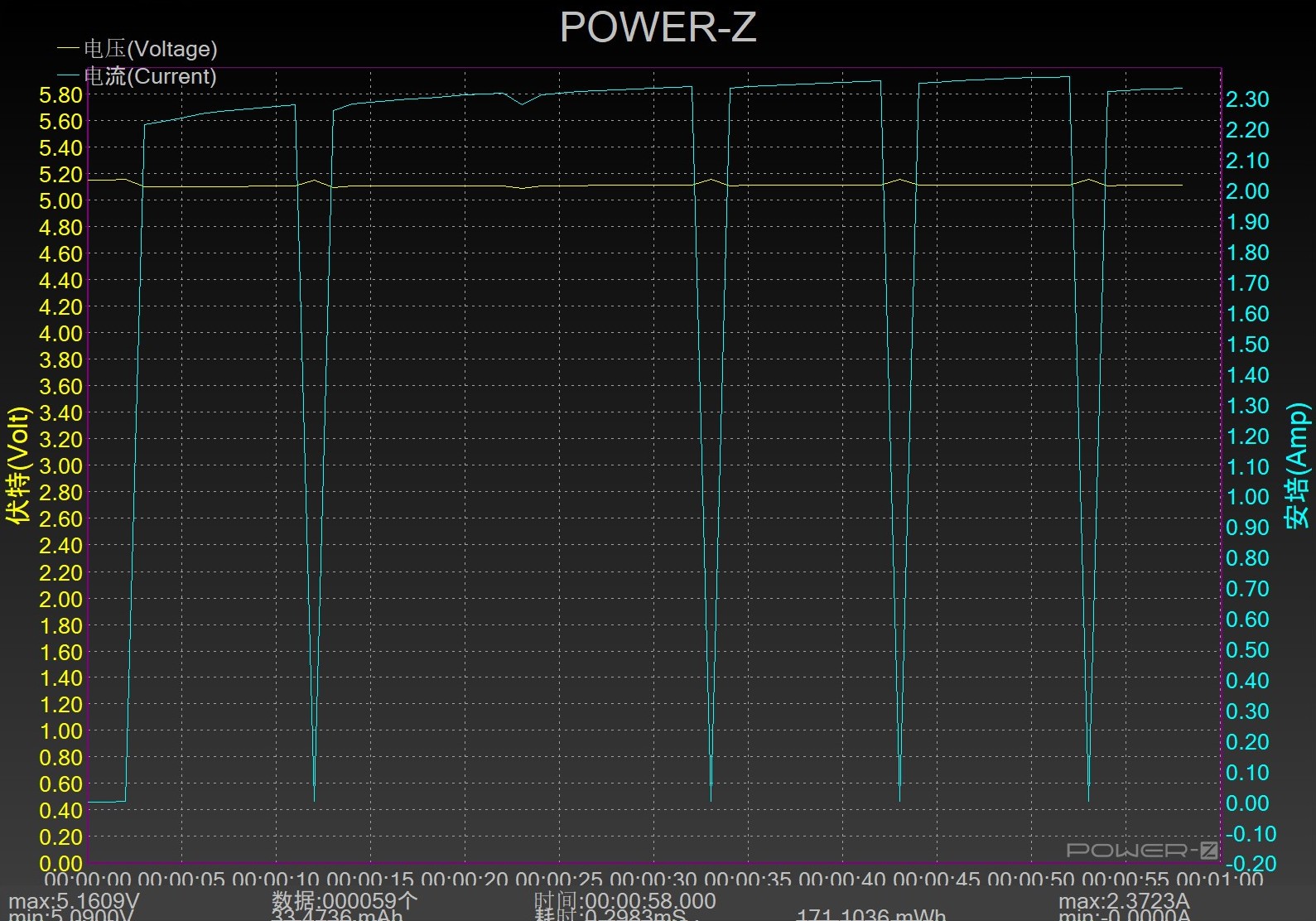Viewport: 1316px width, 921px height.
Task: Click the 安培(Amp) axis title
Action: (x=1298, y=465)
